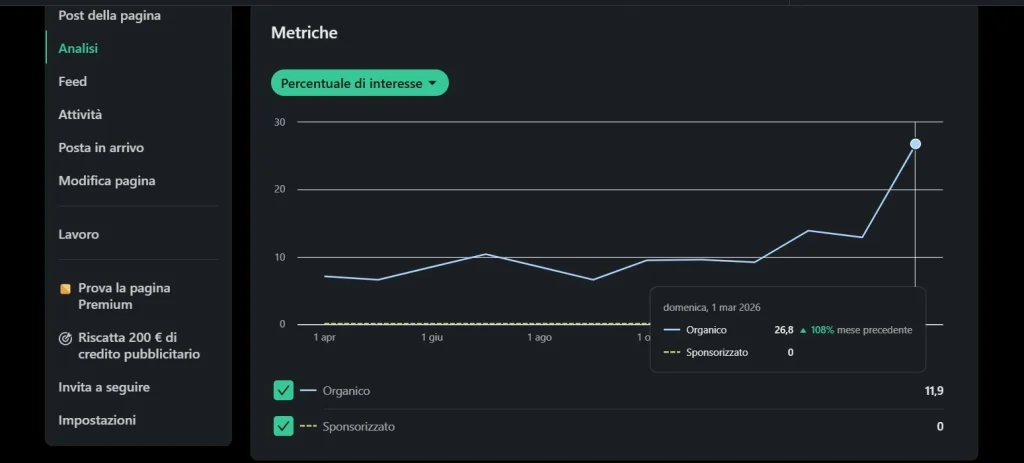Open the Attività section
The width and height of the screenshot is (1024, 463).
(x=80, y=114)
